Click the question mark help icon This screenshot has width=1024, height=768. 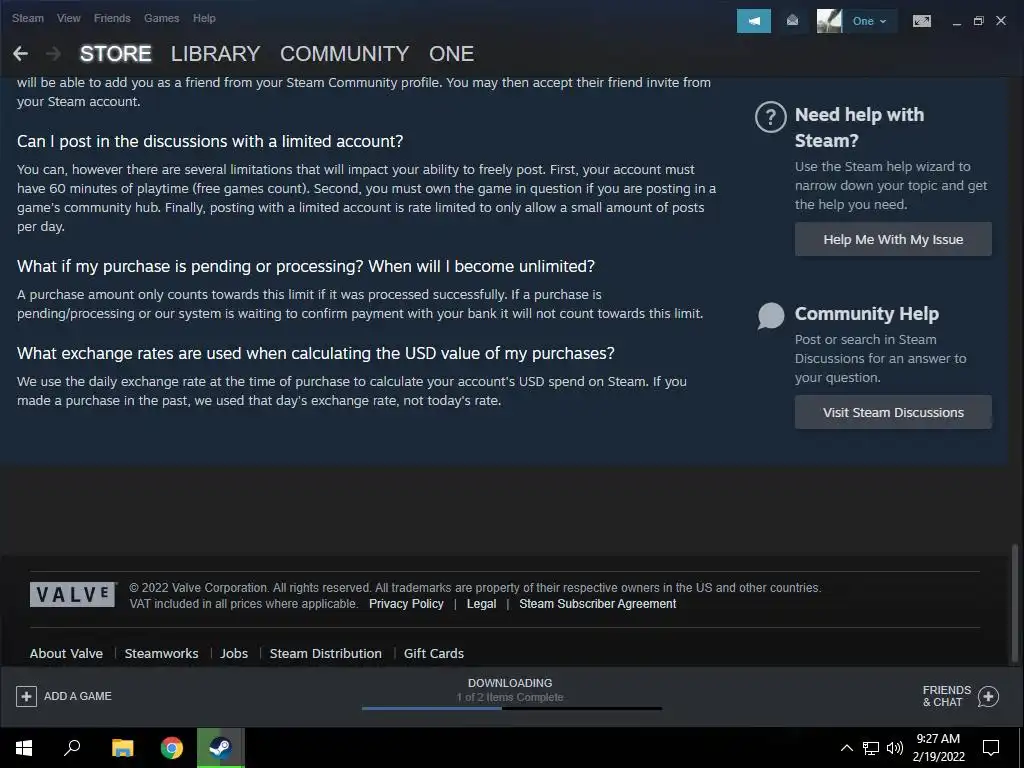pos(771,117)
